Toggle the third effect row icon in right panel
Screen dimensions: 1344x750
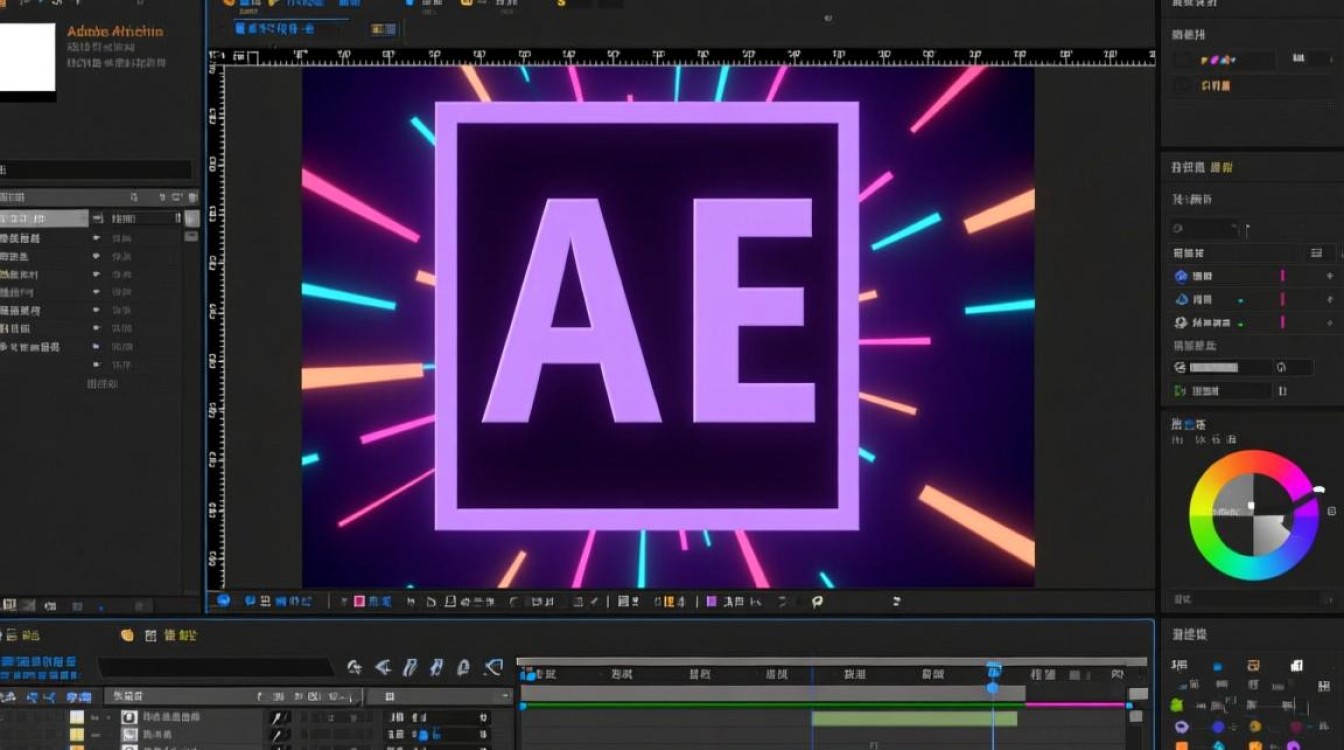pyautogui.click(x=1181, y=322)
